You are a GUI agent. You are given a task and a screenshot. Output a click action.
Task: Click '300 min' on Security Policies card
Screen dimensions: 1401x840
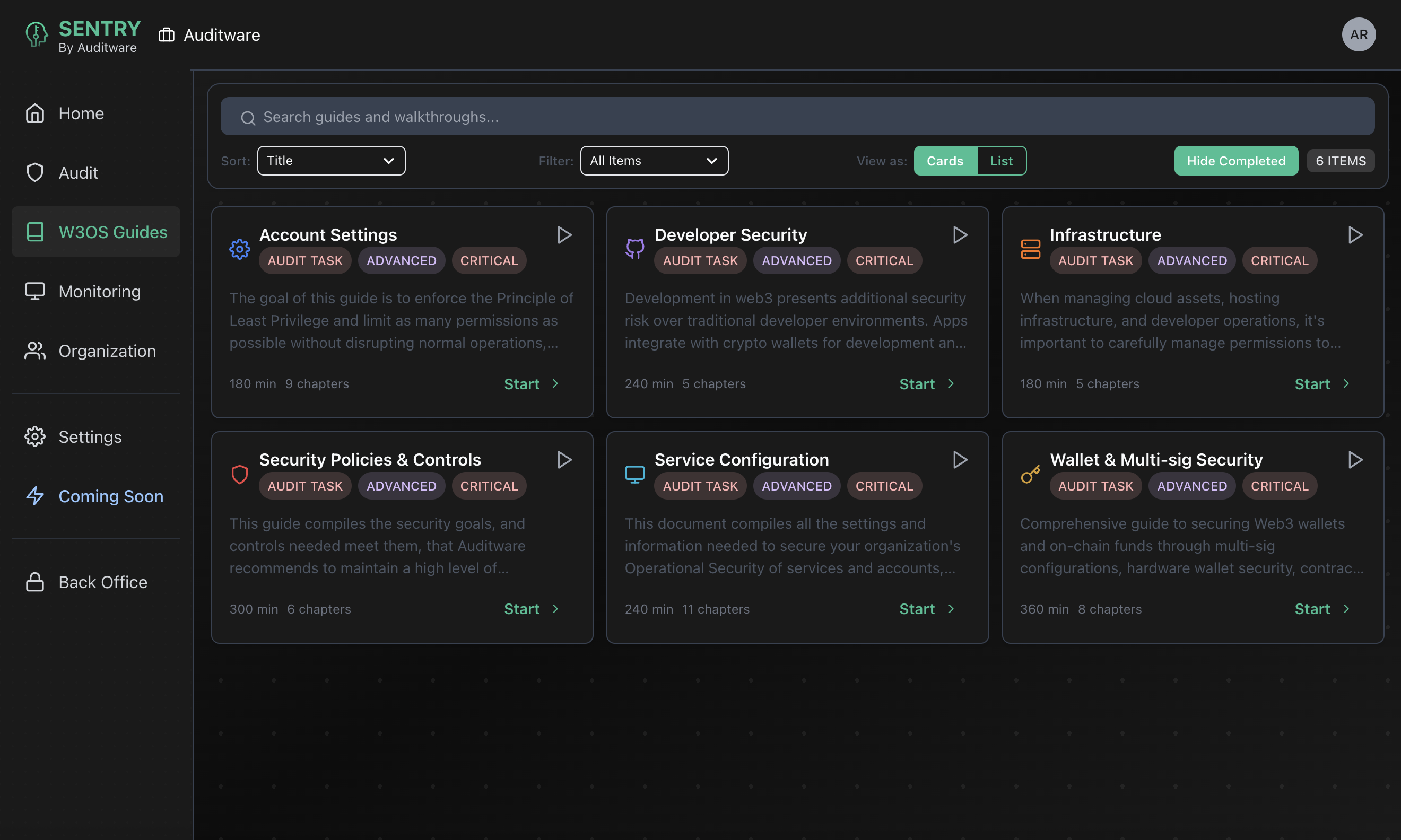[x=254, y=609]
